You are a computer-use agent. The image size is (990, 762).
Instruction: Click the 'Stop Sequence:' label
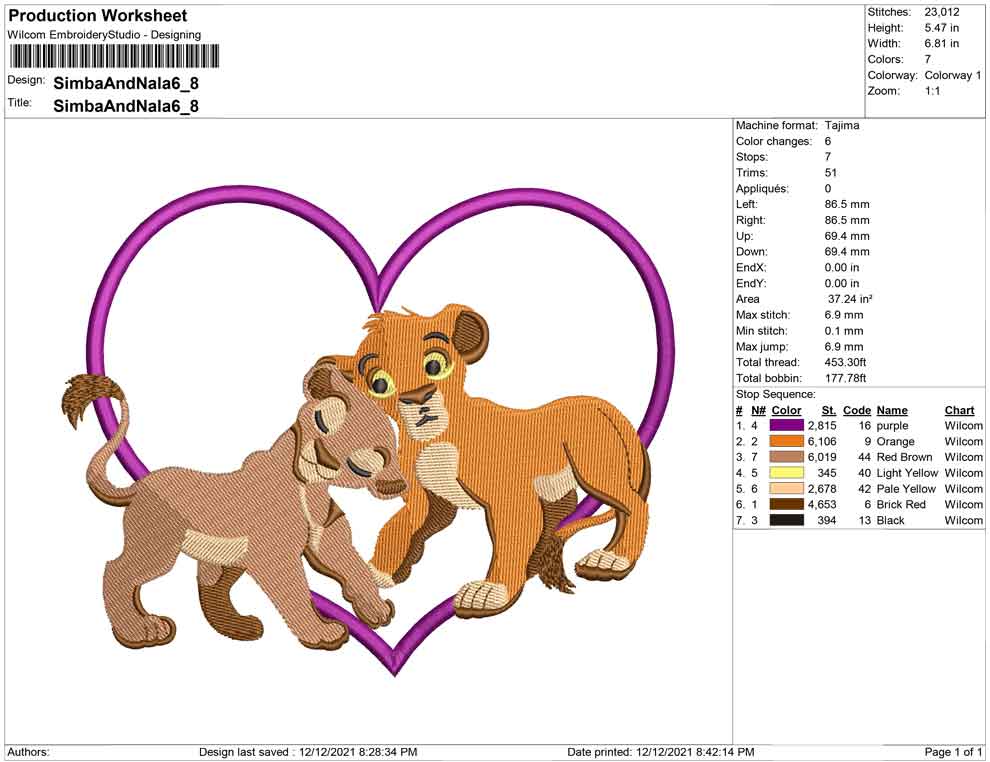(x=775, y=394)
